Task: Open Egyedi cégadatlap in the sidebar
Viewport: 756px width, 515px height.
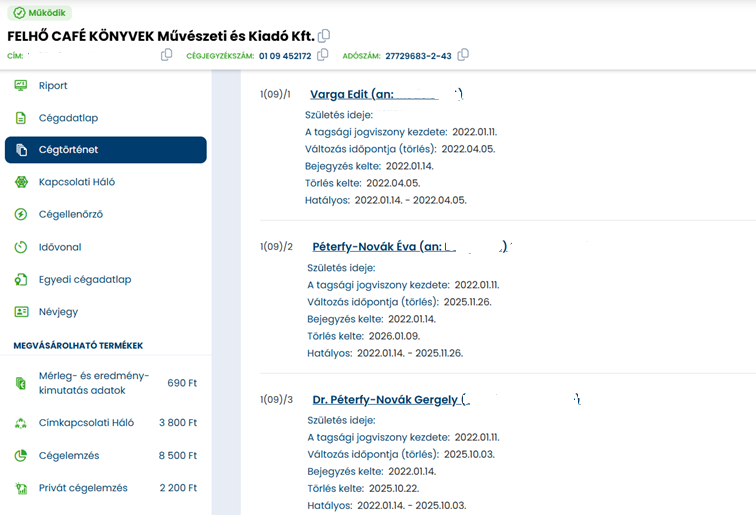Action: click(85, 280)
